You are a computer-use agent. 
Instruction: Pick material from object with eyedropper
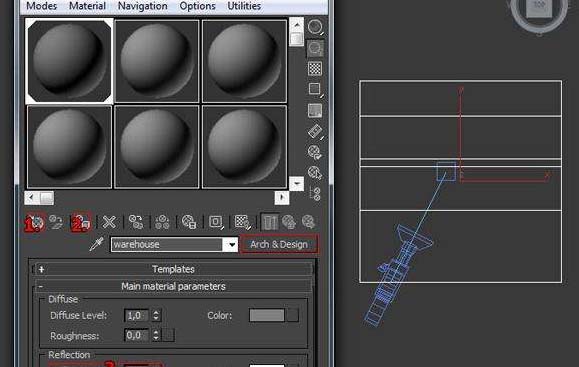[97, 244]
